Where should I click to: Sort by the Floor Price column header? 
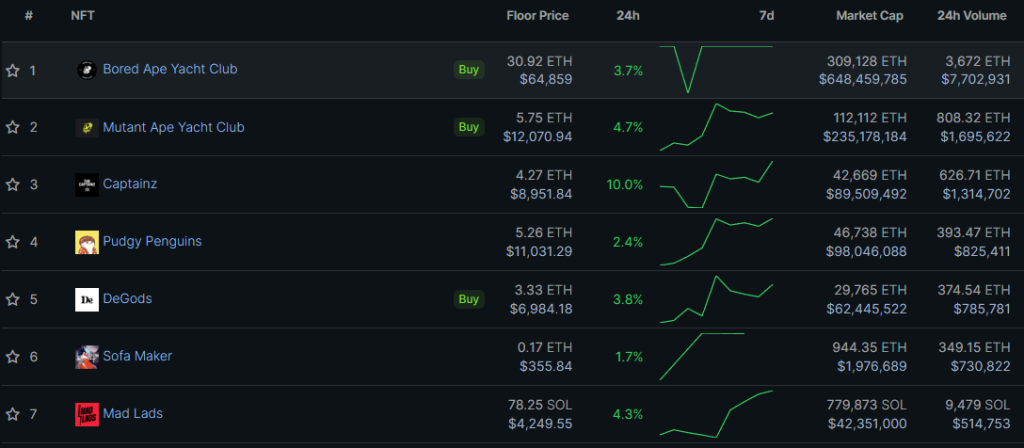coord(537,16)
